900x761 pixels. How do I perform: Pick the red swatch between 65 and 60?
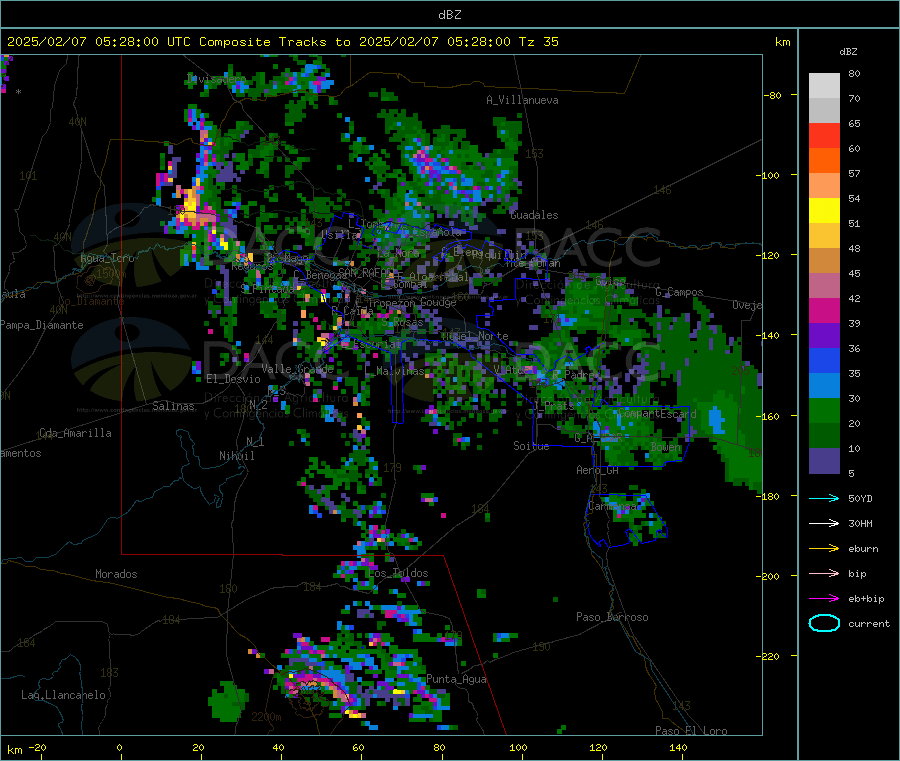[824, 135]
